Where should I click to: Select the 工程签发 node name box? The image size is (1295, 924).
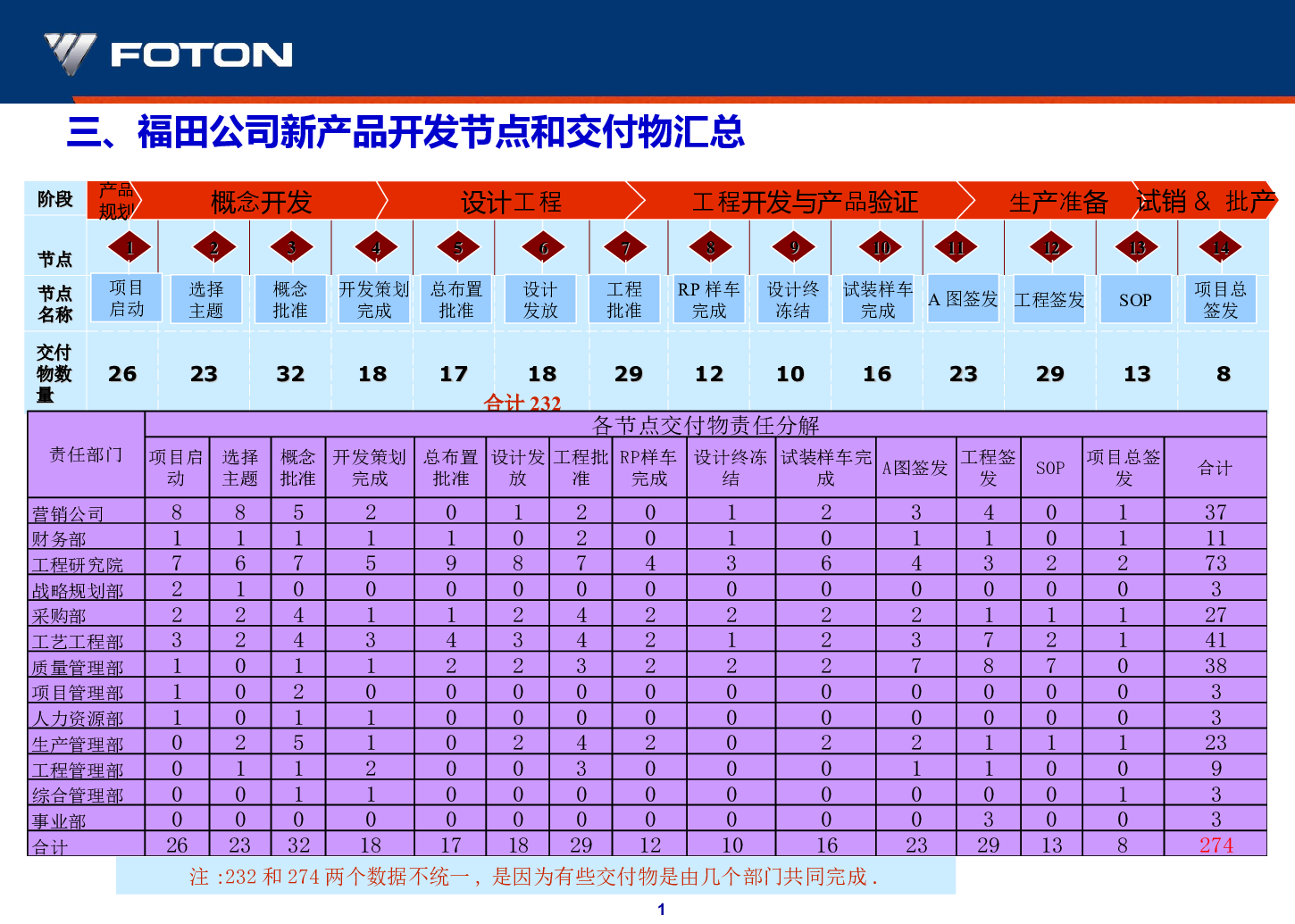[1049, 299]
